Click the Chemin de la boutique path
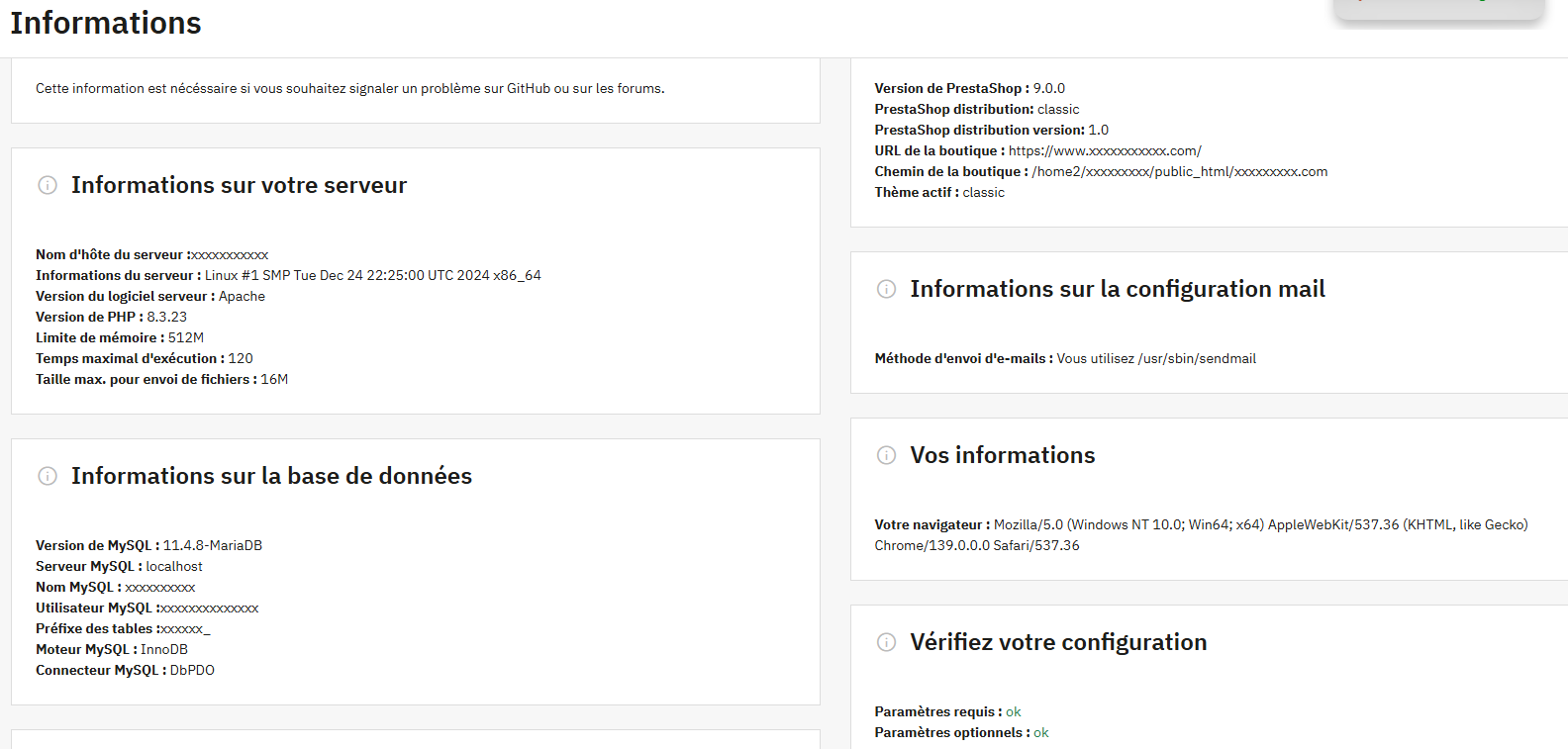 pos(1180,171)
